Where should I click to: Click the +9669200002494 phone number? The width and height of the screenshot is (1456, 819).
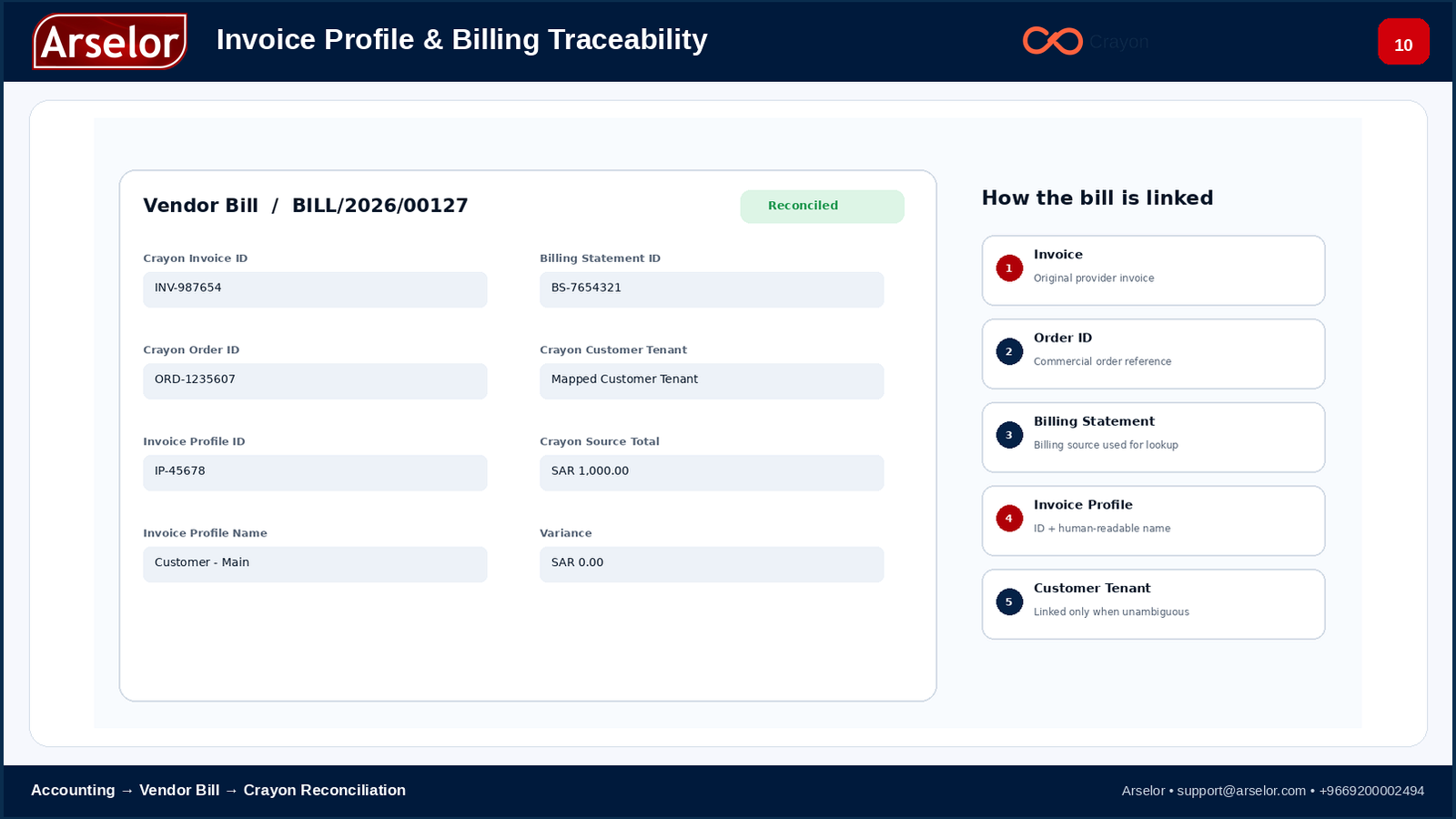(x=1371, y=791)
